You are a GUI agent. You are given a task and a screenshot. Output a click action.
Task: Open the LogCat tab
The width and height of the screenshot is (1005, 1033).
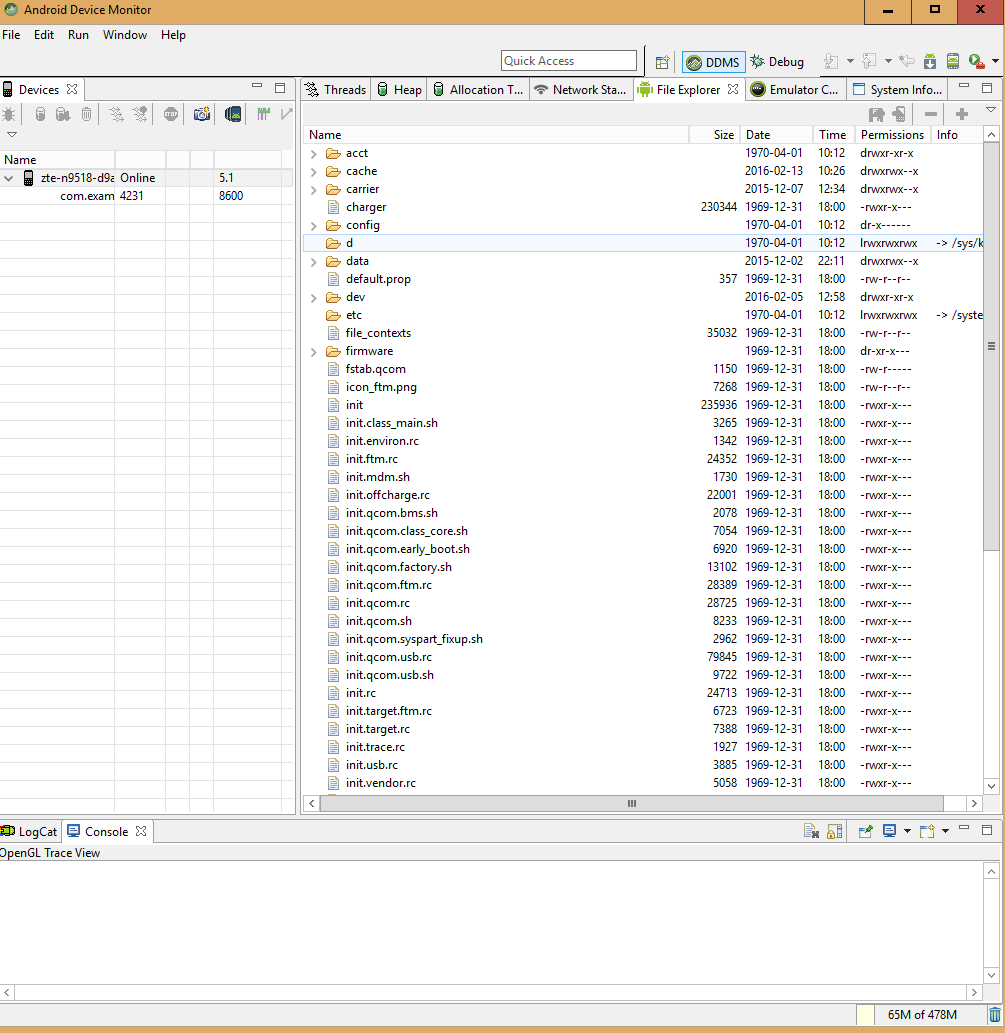point(30,831)
